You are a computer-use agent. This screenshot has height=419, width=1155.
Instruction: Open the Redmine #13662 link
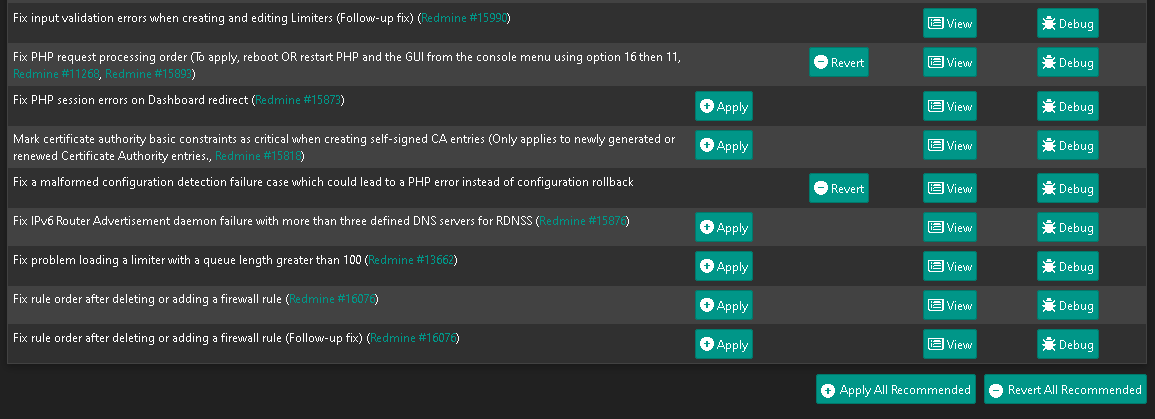click(411, 260)
